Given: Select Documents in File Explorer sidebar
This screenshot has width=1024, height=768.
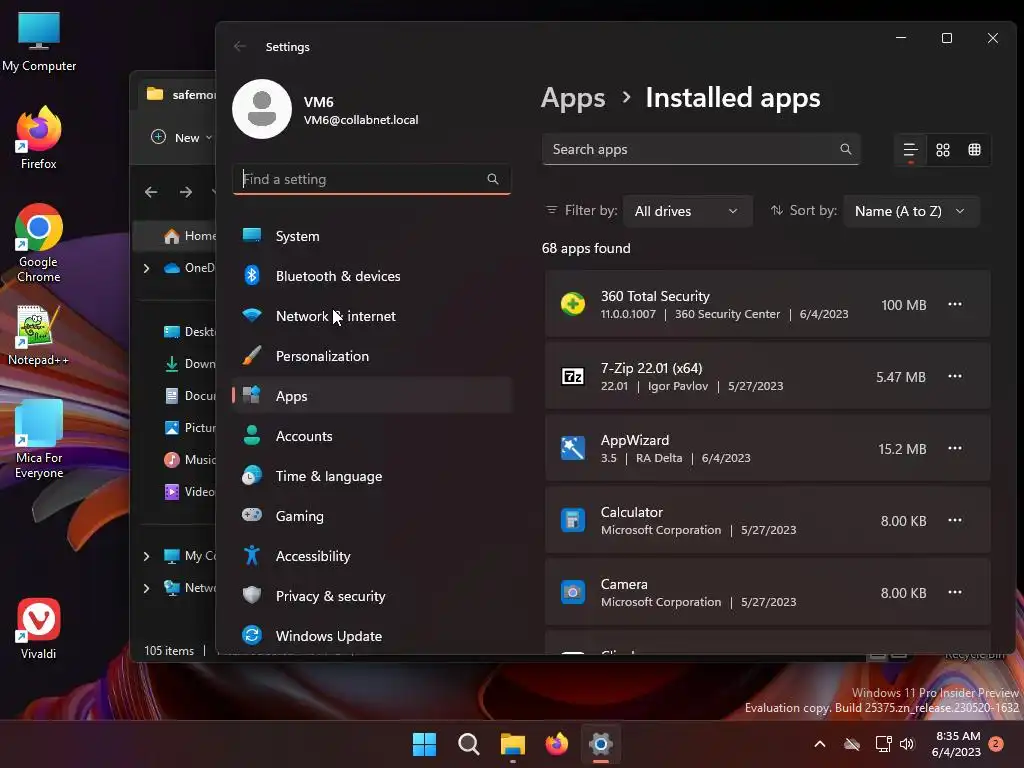Looking at the screenshot, I should [189, 396].
